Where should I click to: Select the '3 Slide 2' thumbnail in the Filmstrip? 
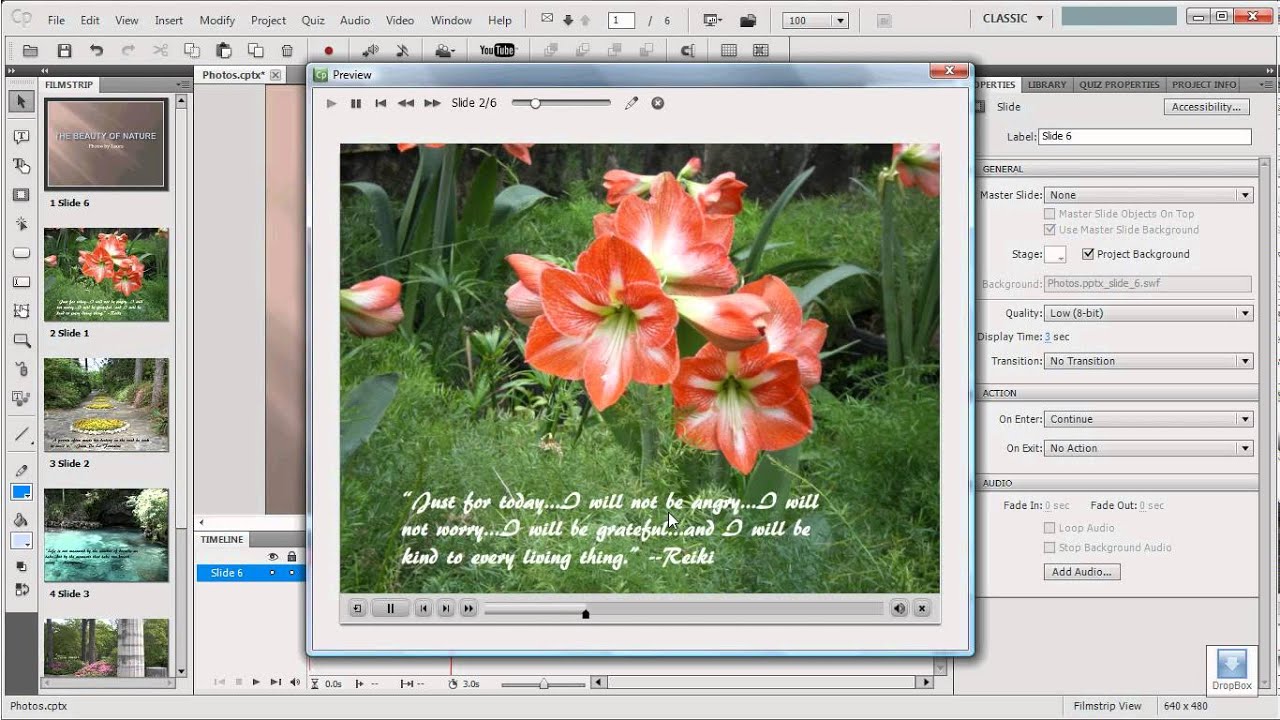106,405
